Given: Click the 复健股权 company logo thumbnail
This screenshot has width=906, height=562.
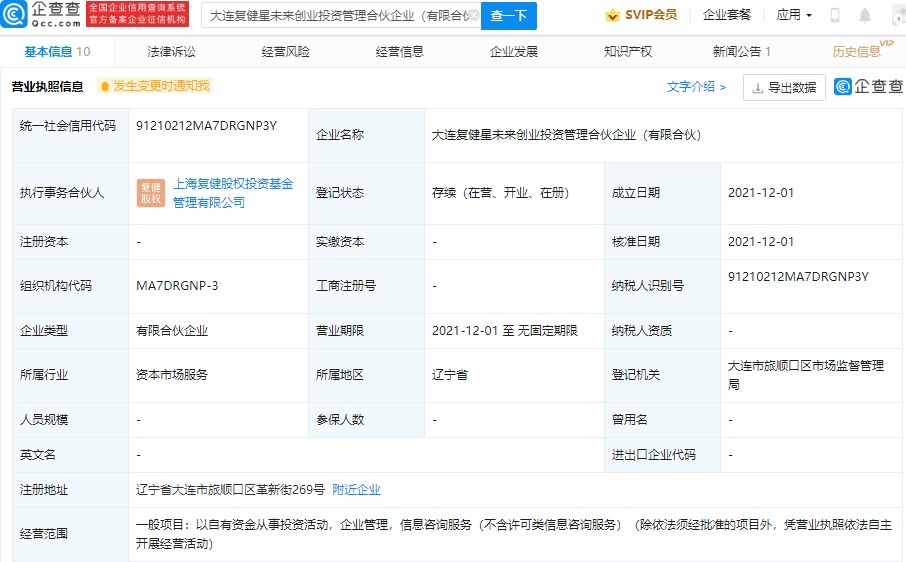Looking at the screenshot, I should [151, 193].
